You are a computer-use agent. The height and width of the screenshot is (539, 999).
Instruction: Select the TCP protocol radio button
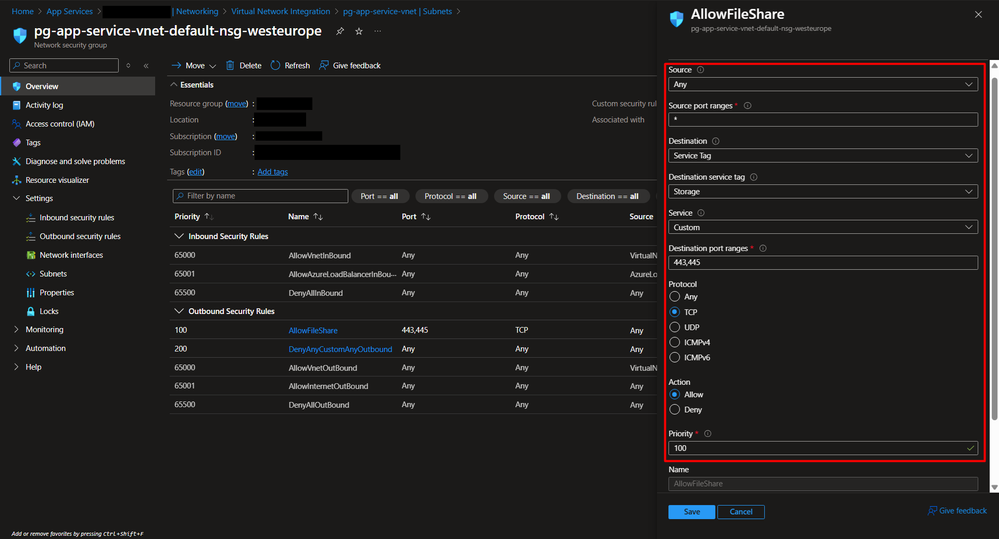pos(675,312)
